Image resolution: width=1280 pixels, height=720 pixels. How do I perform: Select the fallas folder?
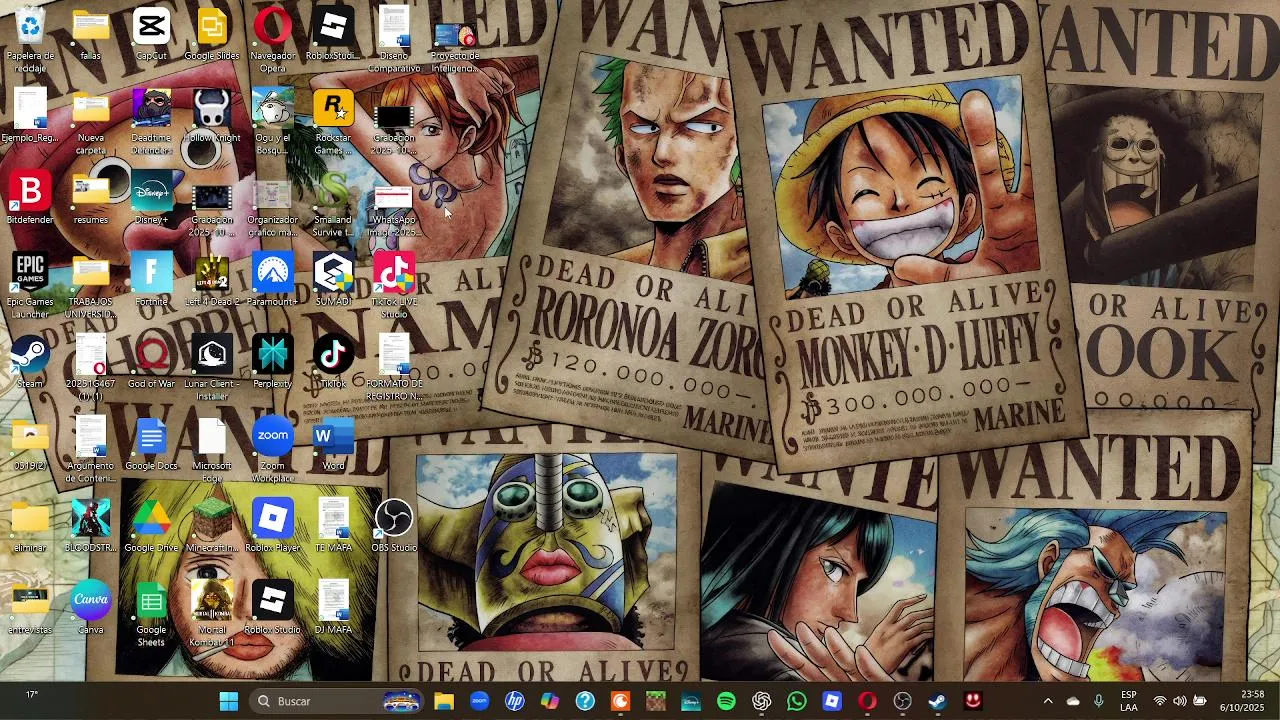[91, 35]
